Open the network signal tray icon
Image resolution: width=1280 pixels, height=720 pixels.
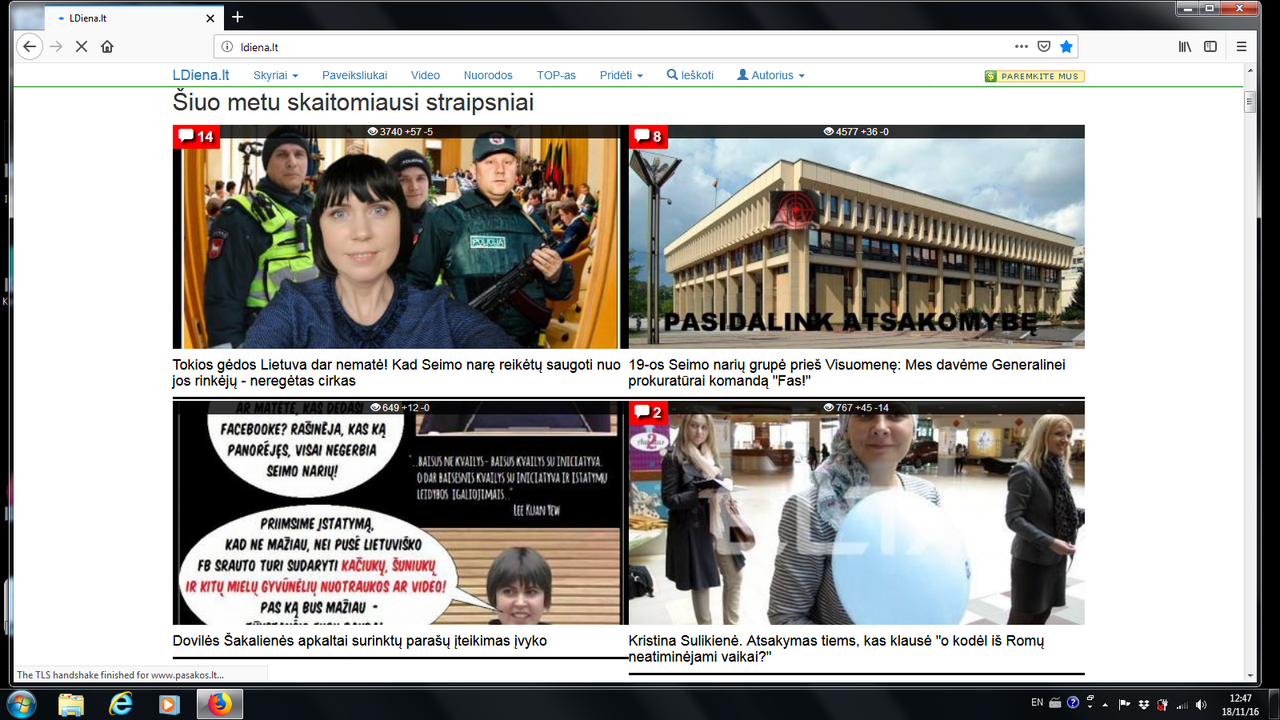[1182, 703]
